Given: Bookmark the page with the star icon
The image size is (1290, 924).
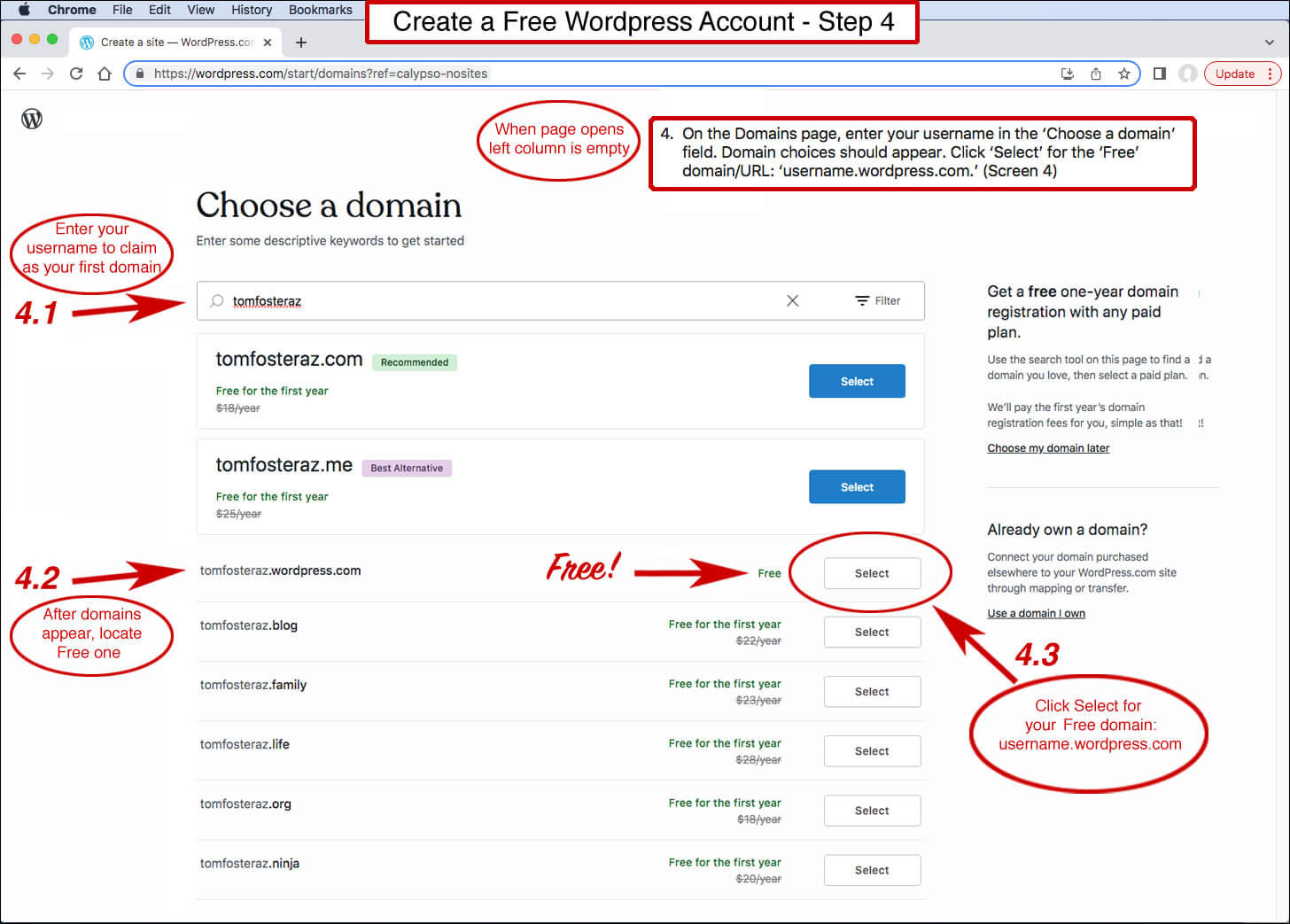Looking at the screenshot, I should (1123, 74).
